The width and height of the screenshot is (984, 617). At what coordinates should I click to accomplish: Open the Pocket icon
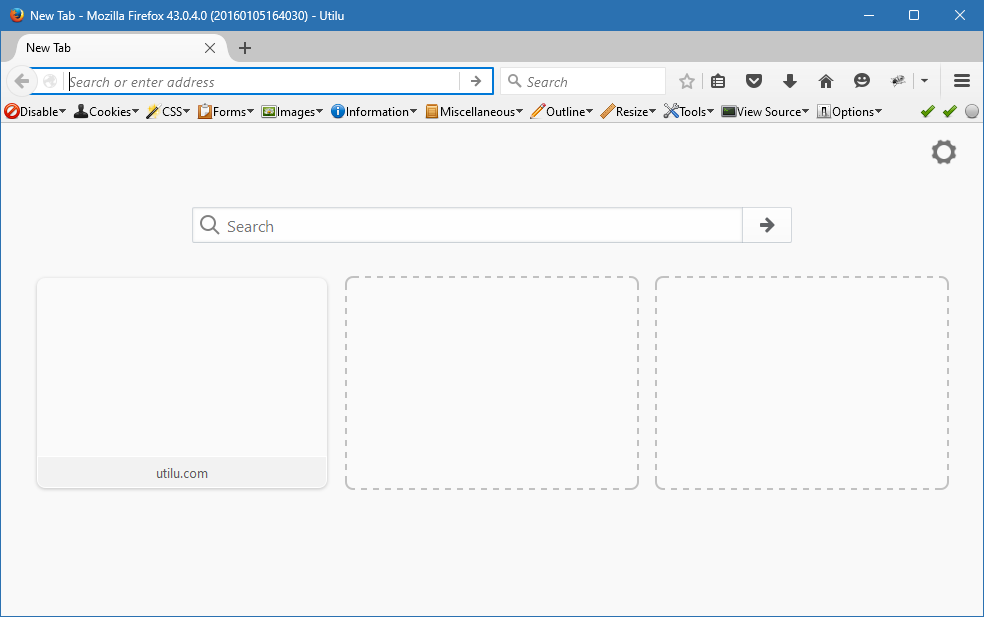[x=754, y=81]
